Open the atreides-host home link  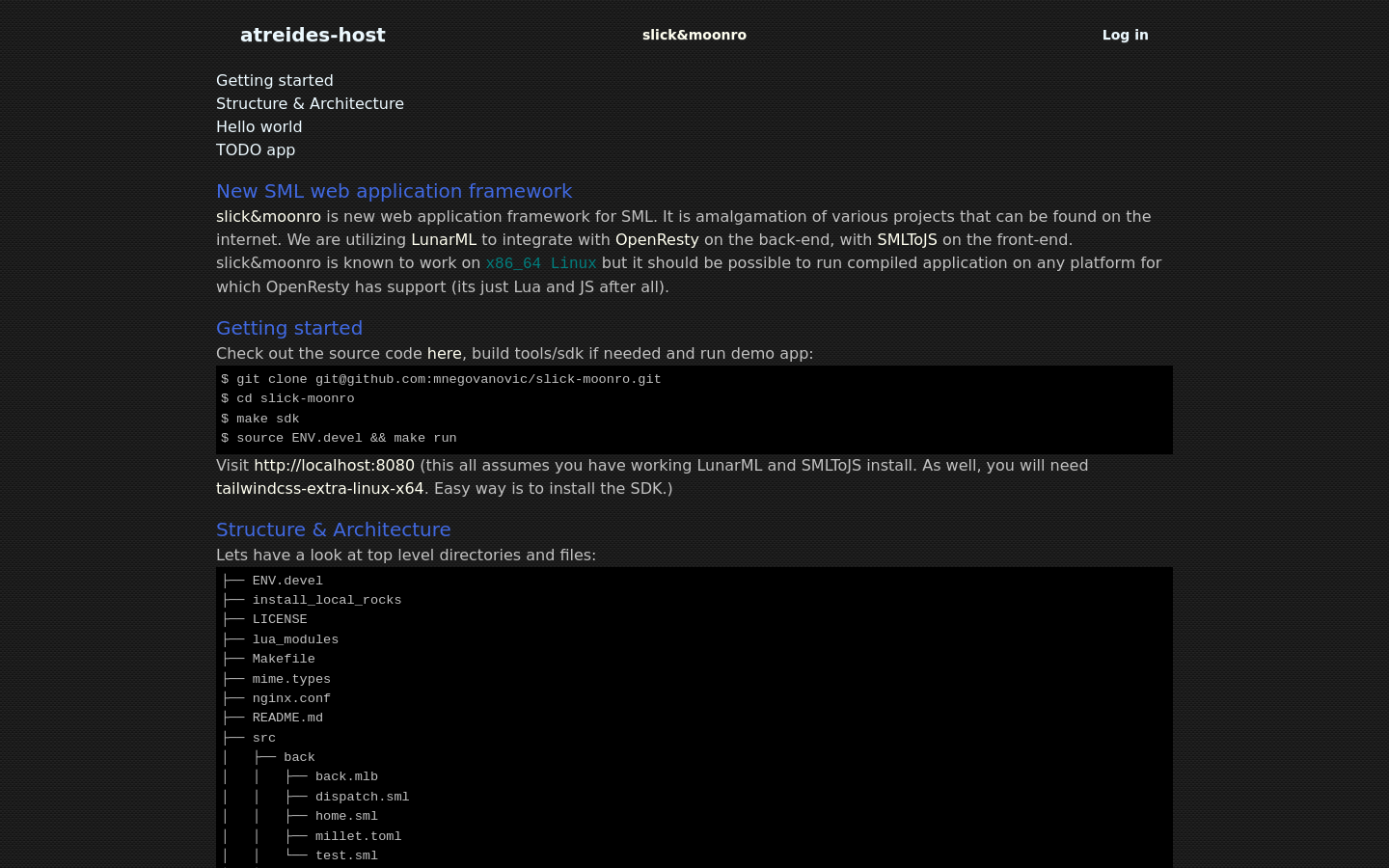313,35
